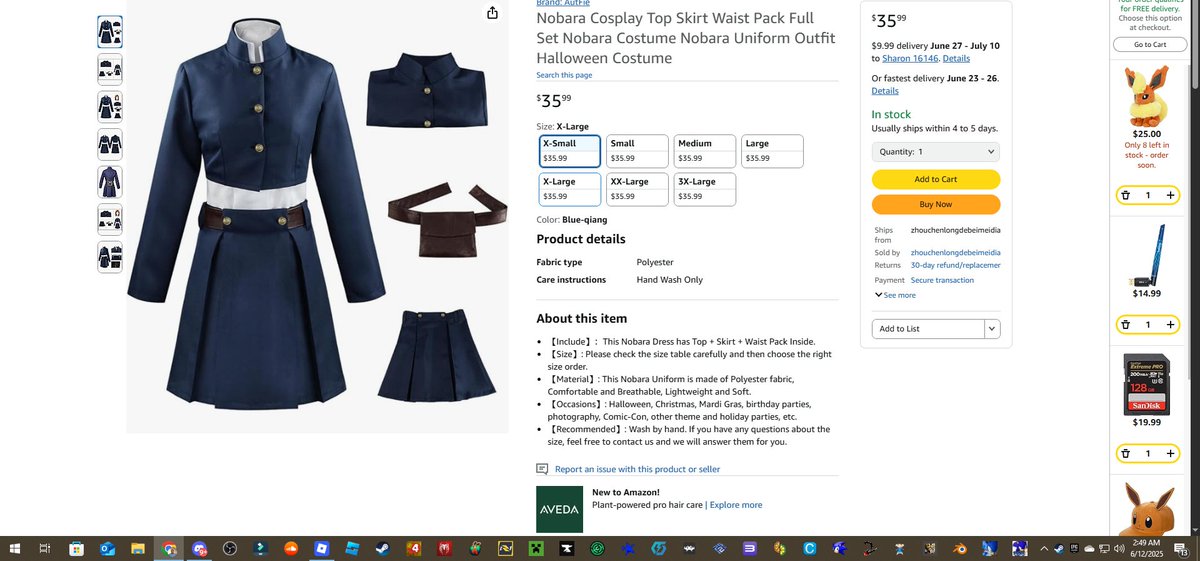Screen dimensions: 1200x561
Task: Select the fifth thumbnail with long coat
Action: [110, 182]
